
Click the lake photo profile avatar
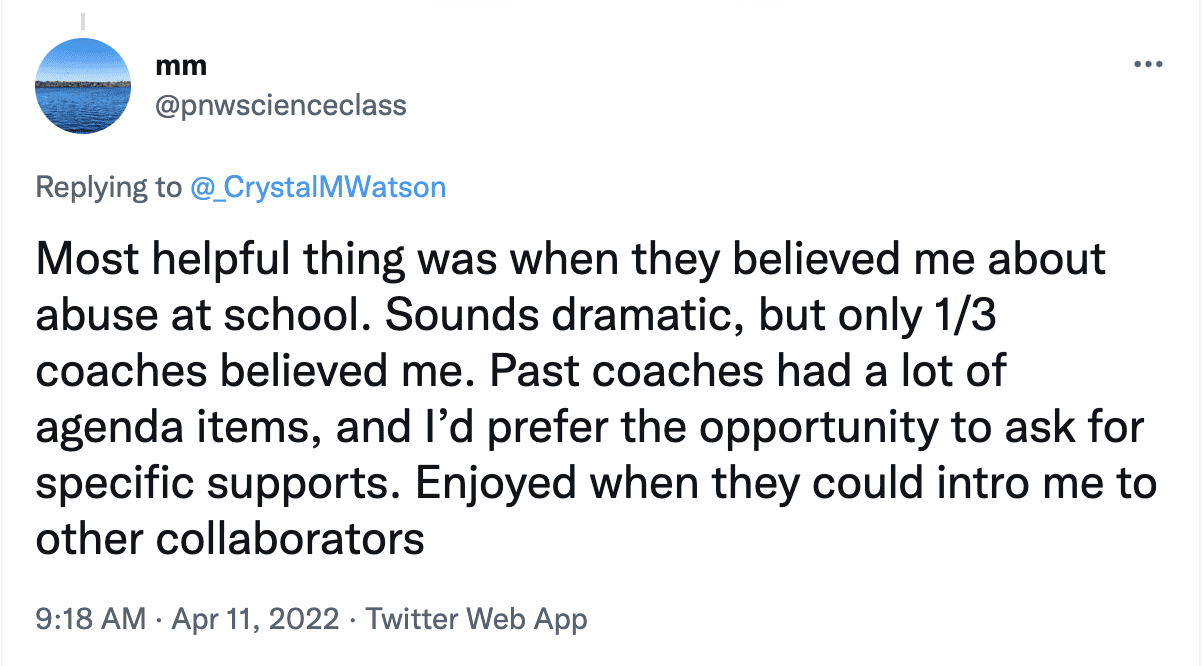tap(83, 86)
